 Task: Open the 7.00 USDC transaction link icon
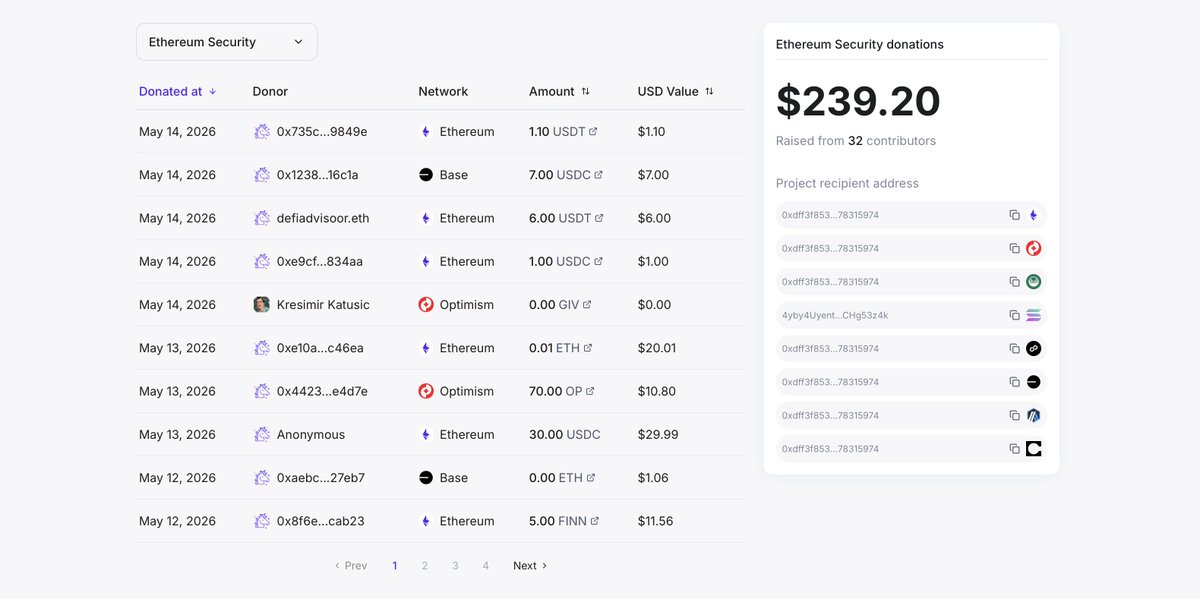pos(598,175)
